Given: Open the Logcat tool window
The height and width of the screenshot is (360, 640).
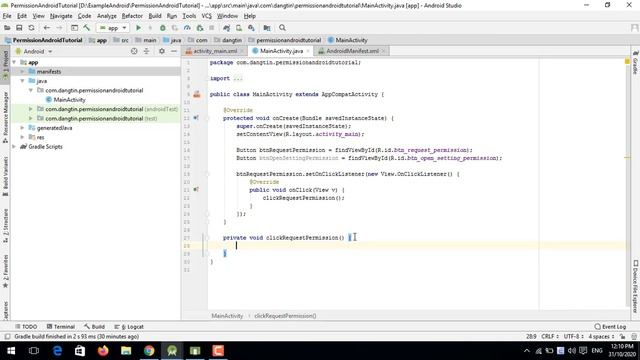Looking at the screenshot, I should coord(129,327).
